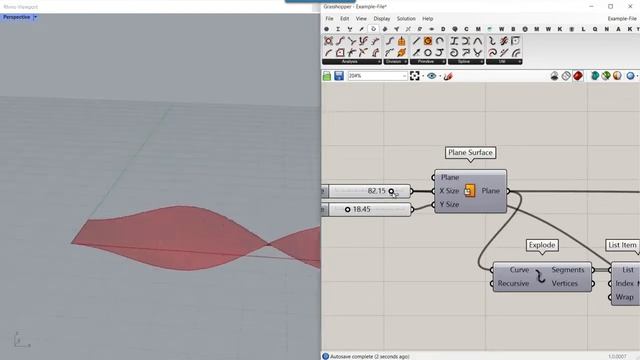The width and height of the screenshot is (640, 360).
Task: Pick the first Analysis panel curve icon
Action: tap(328, 41)
